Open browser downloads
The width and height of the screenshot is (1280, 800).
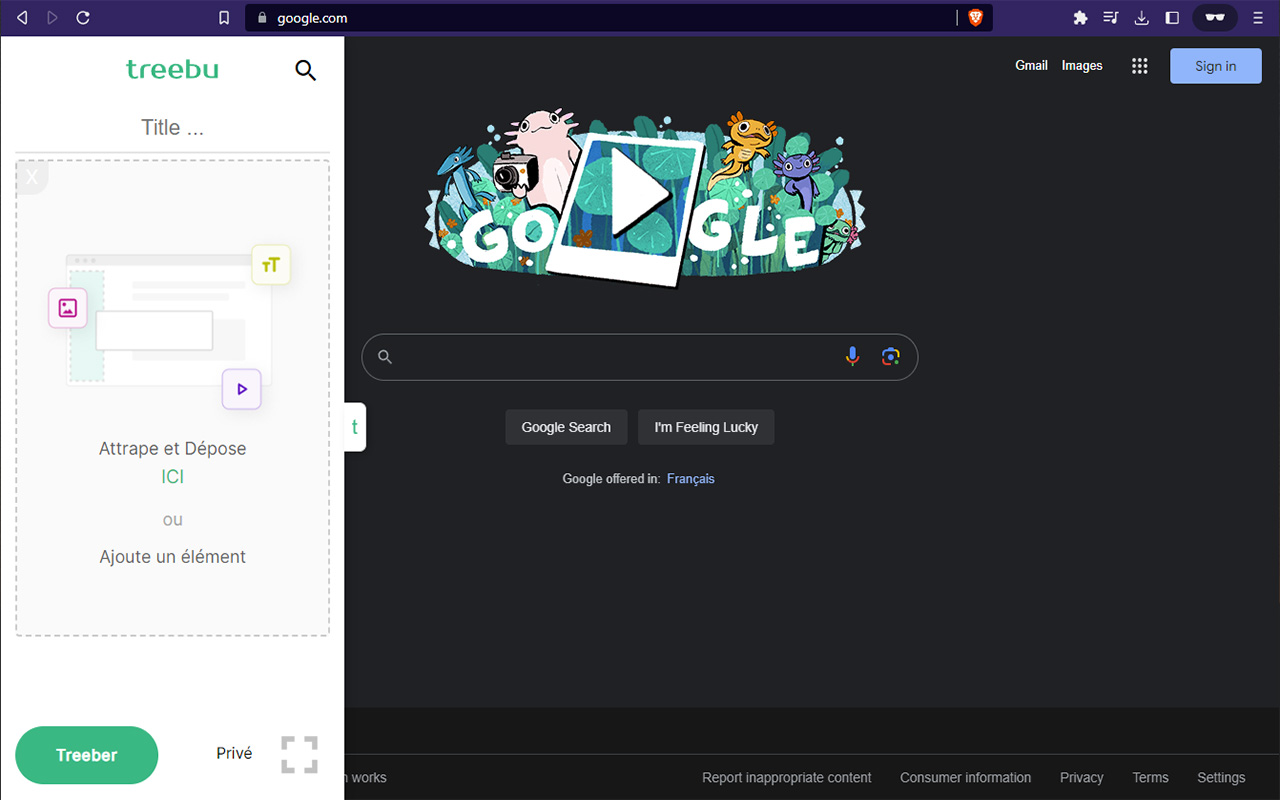tap(1142, 18)
